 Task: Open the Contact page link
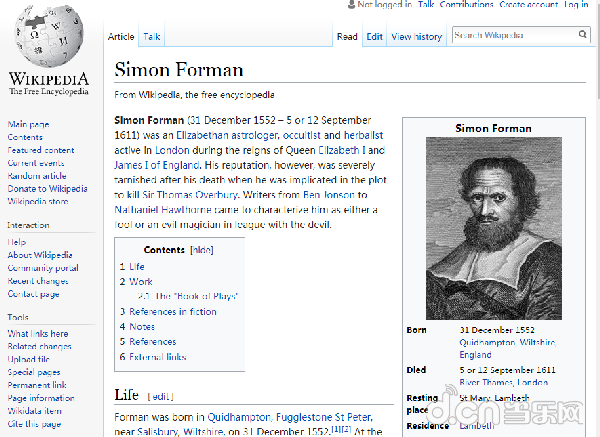(33, 294)
